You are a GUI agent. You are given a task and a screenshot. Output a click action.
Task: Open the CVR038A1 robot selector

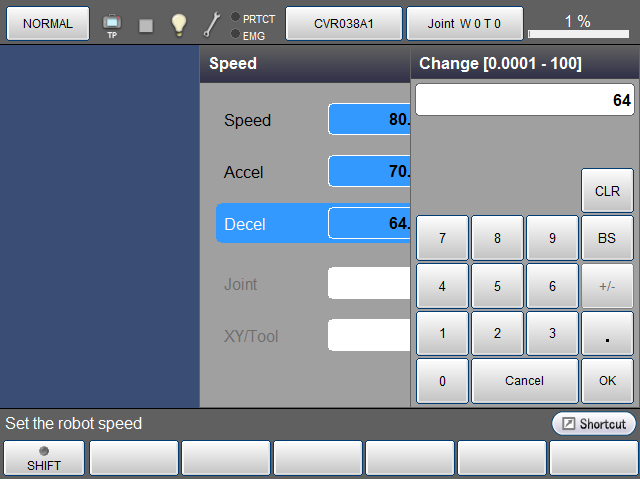344,23
